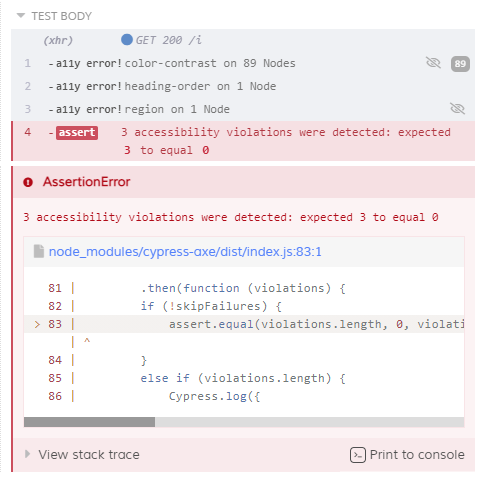The width and height of the screenshot is (492, 486).
Task: Select the failed assert command message
Action: (x=286, y=141)
